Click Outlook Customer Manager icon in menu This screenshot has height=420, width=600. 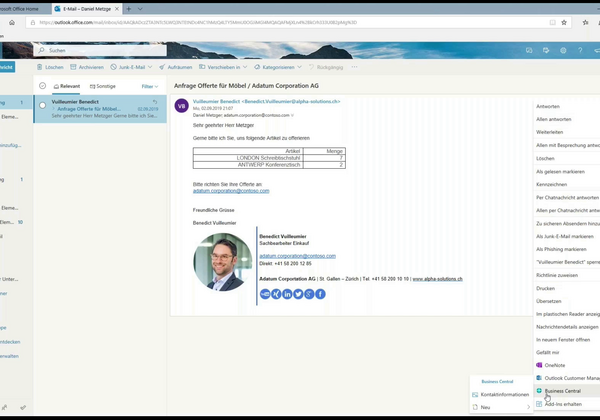pos(539,378)
